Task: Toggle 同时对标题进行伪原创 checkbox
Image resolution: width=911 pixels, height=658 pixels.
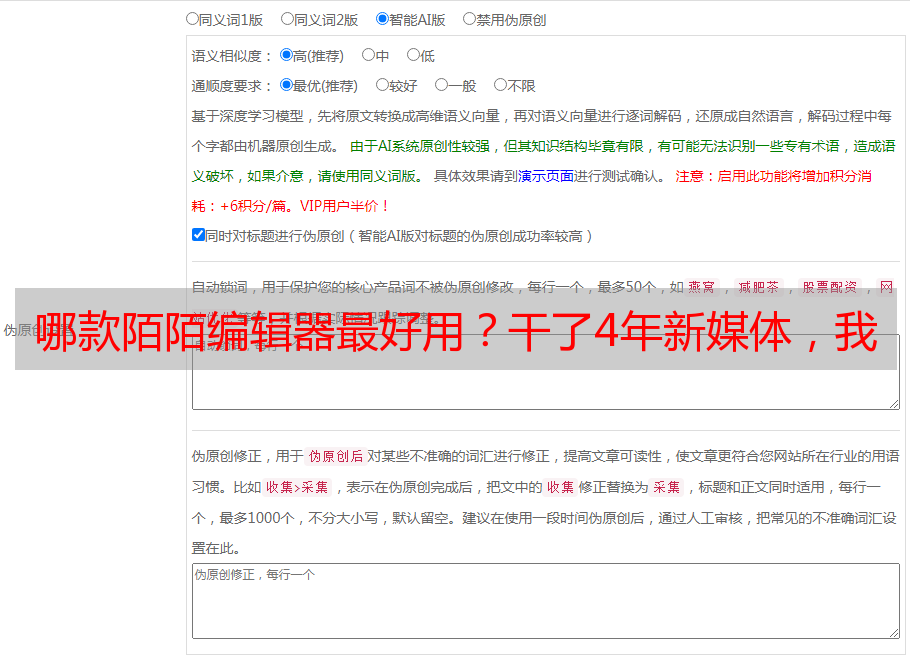Action: 198,235
